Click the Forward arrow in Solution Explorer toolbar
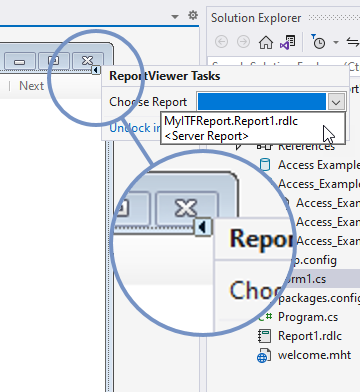This screenshot has width=360, height=392. 243,42
